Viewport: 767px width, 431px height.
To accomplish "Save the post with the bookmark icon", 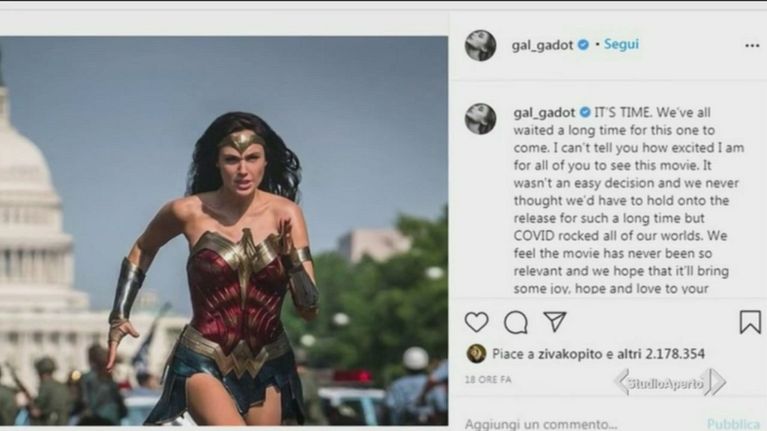I will point(749,322).
